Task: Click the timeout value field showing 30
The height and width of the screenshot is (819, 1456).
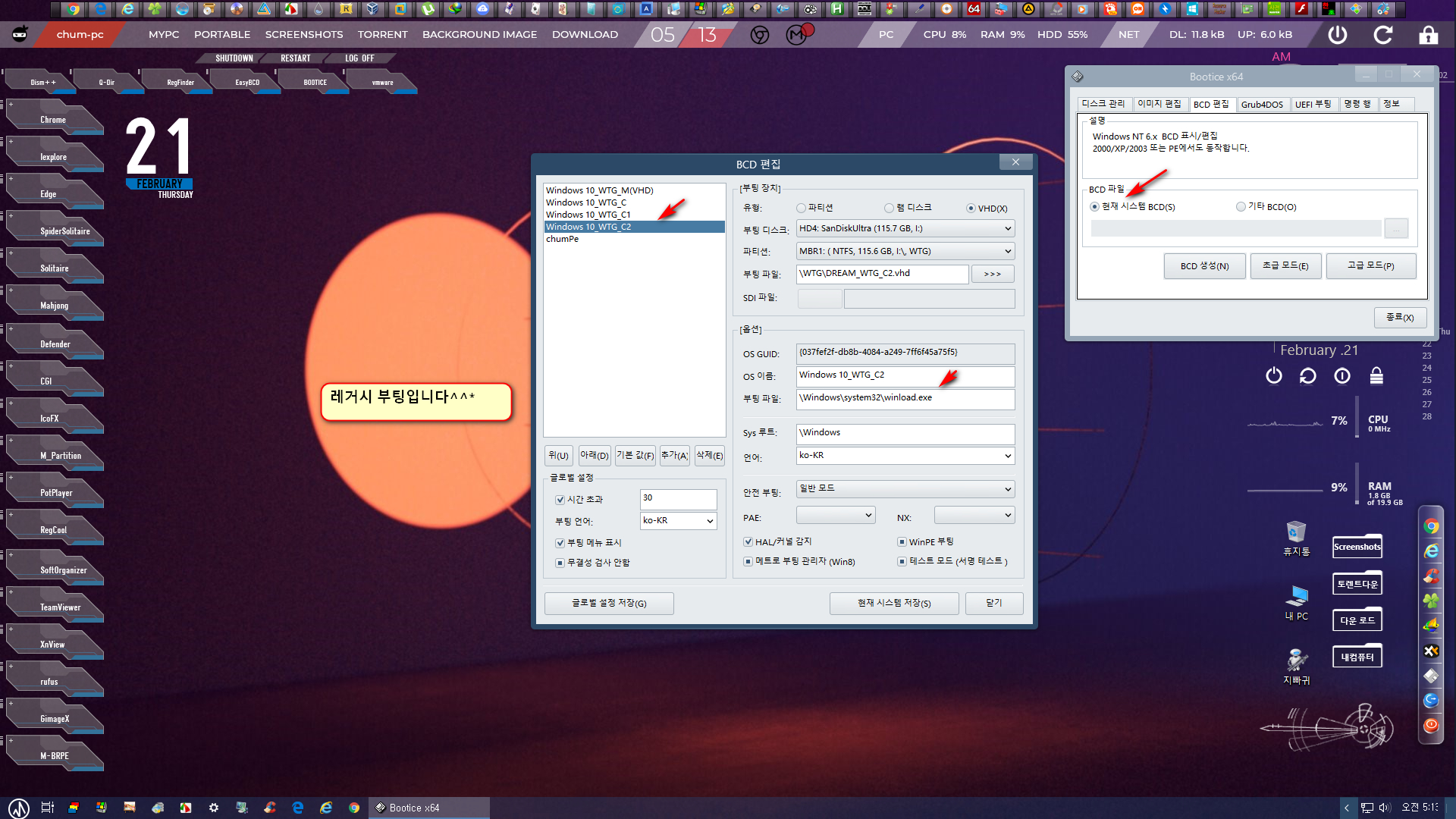Action: pyautogui.click(x=678, y=499)
